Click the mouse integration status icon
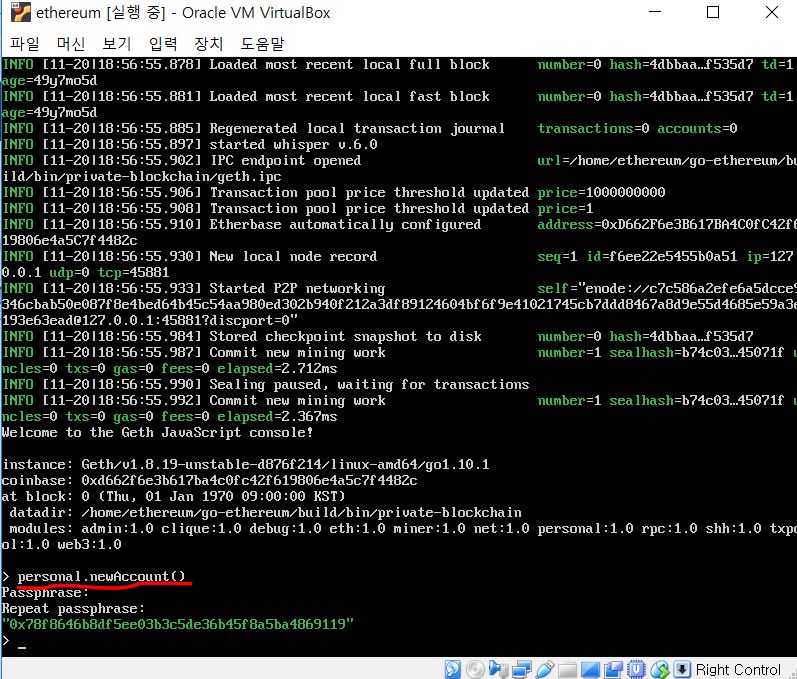The height and width of the screenshot is (679, 797). 660,669
